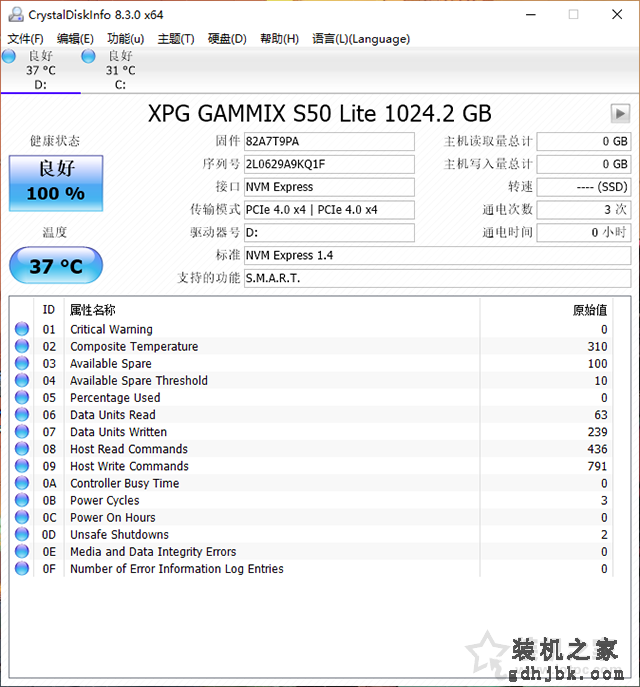The height and width of the screenshot is (687, 640).
Task: Click the next disk arrow button
Action: (620, 114)
